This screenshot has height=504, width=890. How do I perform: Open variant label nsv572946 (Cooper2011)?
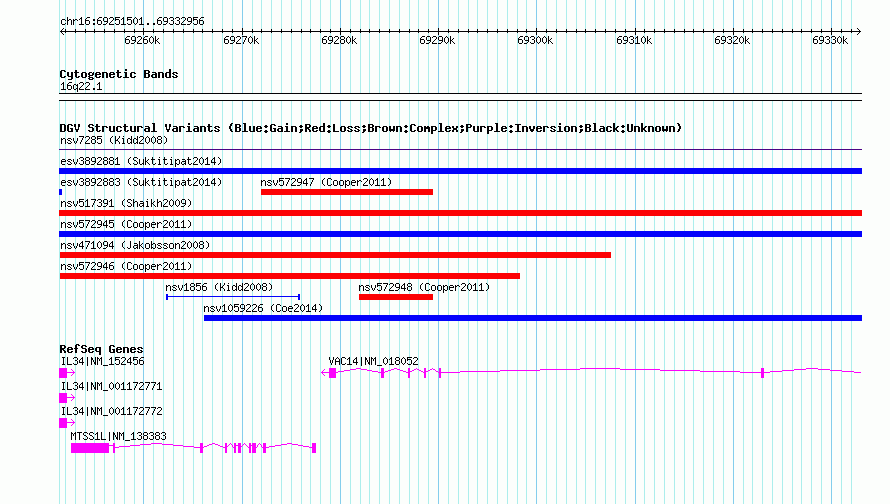click(126, 266)
